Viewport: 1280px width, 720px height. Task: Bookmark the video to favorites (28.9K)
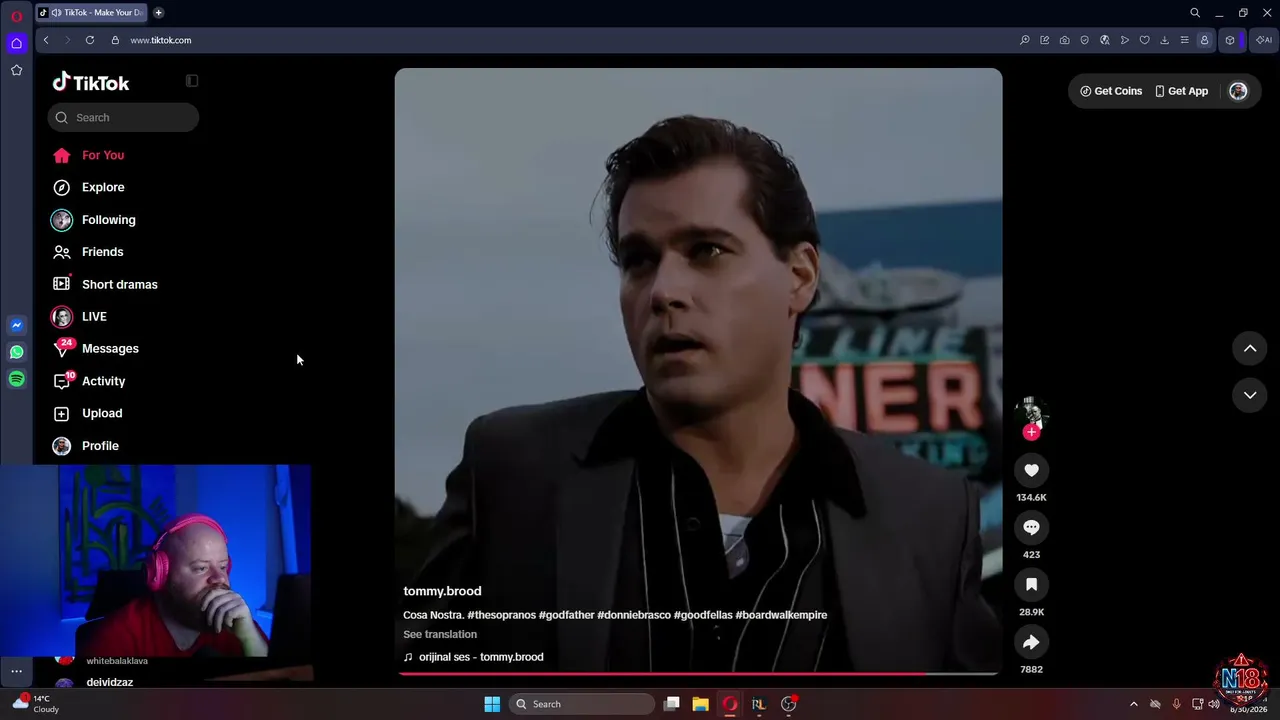[x=1031, y=584]
